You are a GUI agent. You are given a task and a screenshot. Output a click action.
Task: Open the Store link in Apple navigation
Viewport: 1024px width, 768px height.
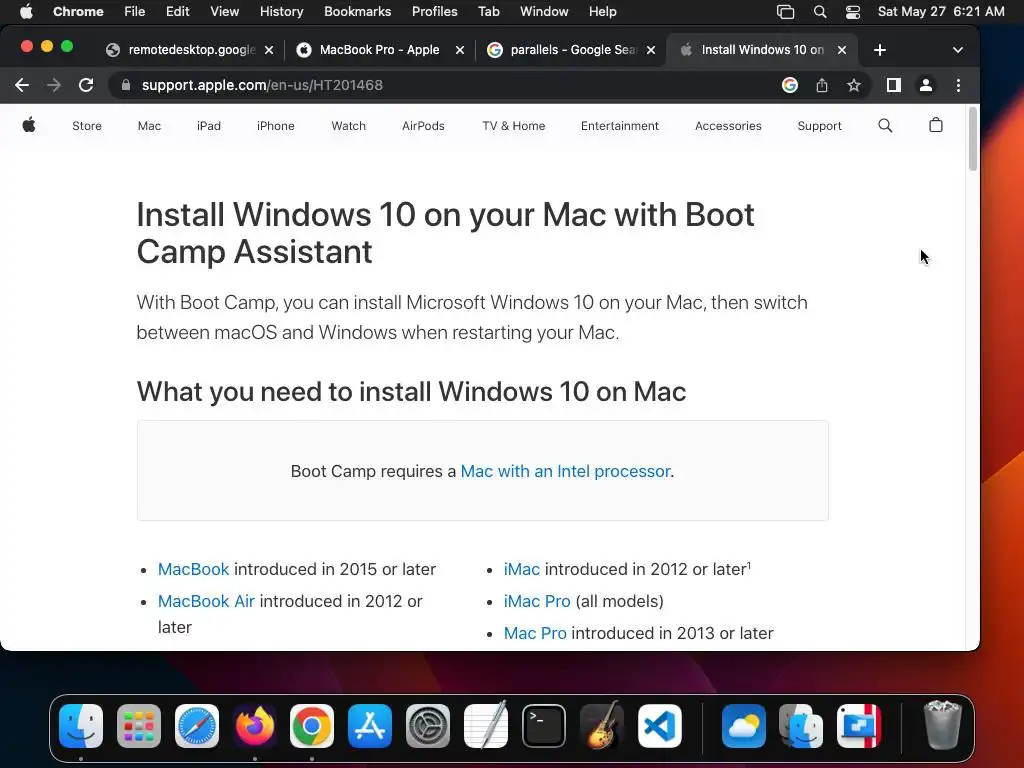tap(87, 126)
